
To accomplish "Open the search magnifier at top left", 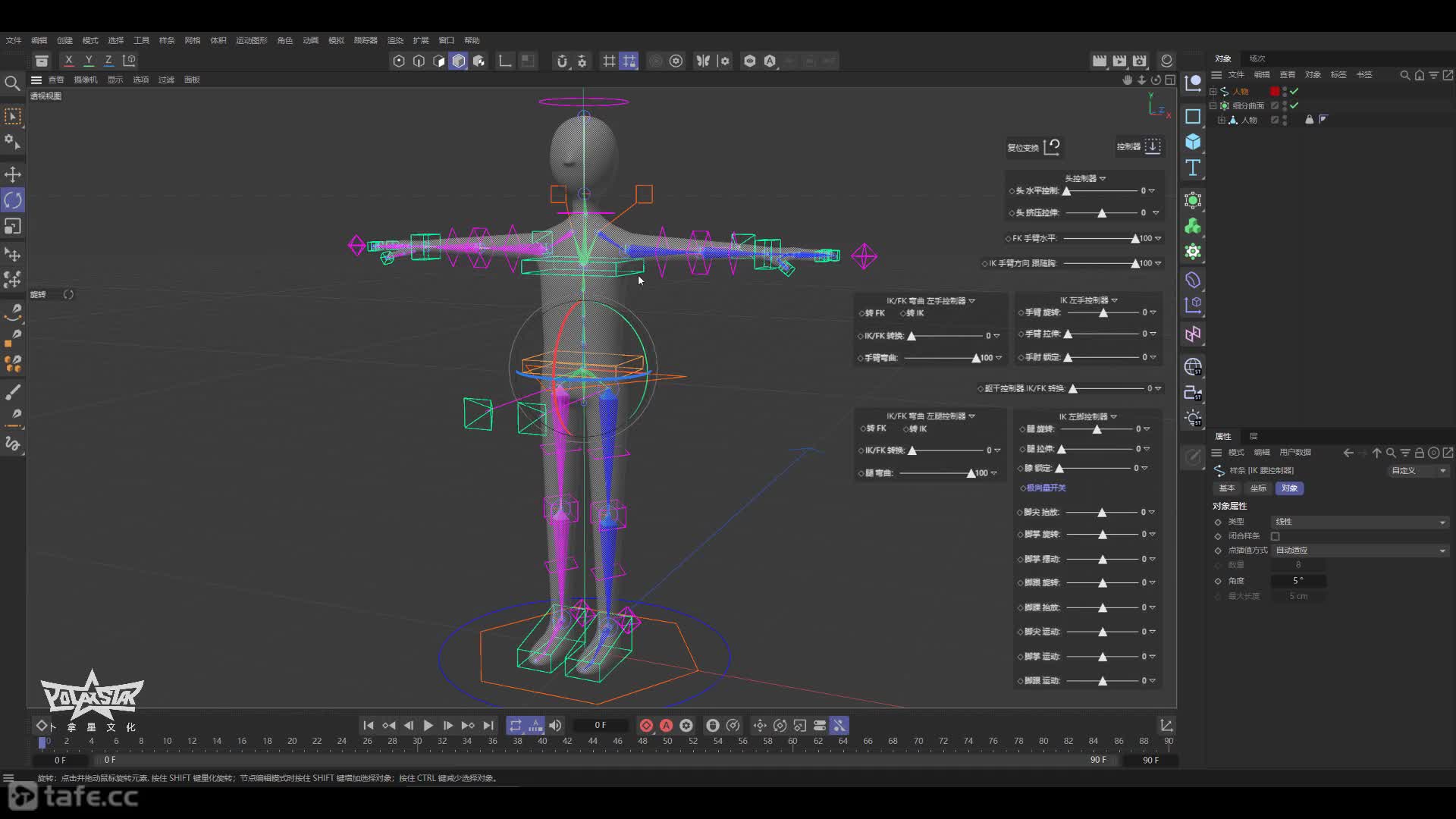I will click(x=12, y=83).
